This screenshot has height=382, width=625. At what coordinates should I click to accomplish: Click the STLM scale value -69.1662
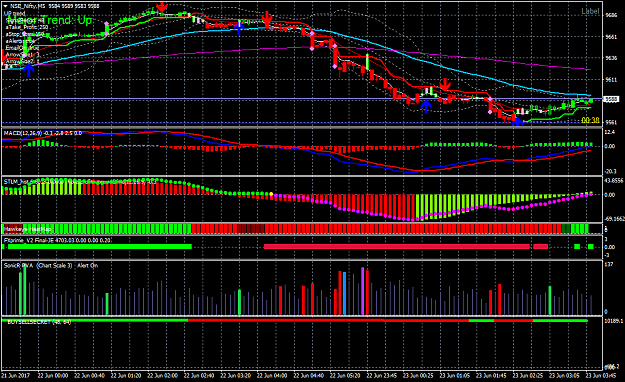tap(614, 219)
